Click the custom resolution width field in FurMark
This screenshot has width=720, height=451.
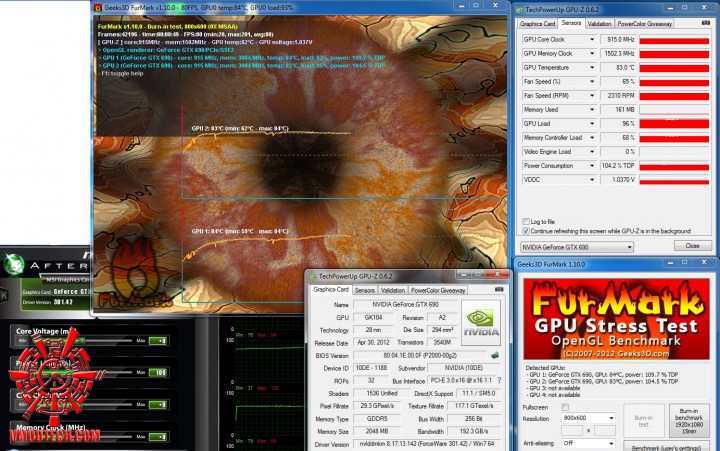coord(572,430)
